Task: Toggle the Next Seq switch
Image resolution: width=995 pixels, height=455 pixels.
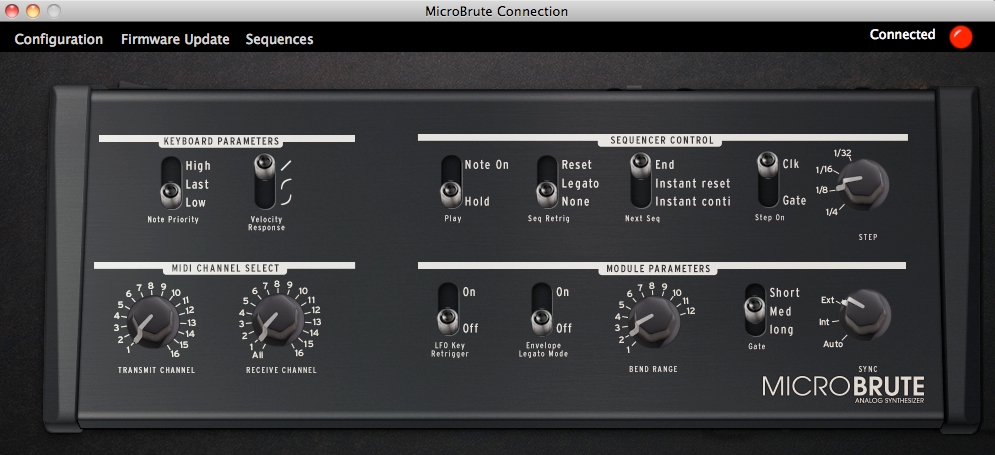Action: tap(641, 181)
